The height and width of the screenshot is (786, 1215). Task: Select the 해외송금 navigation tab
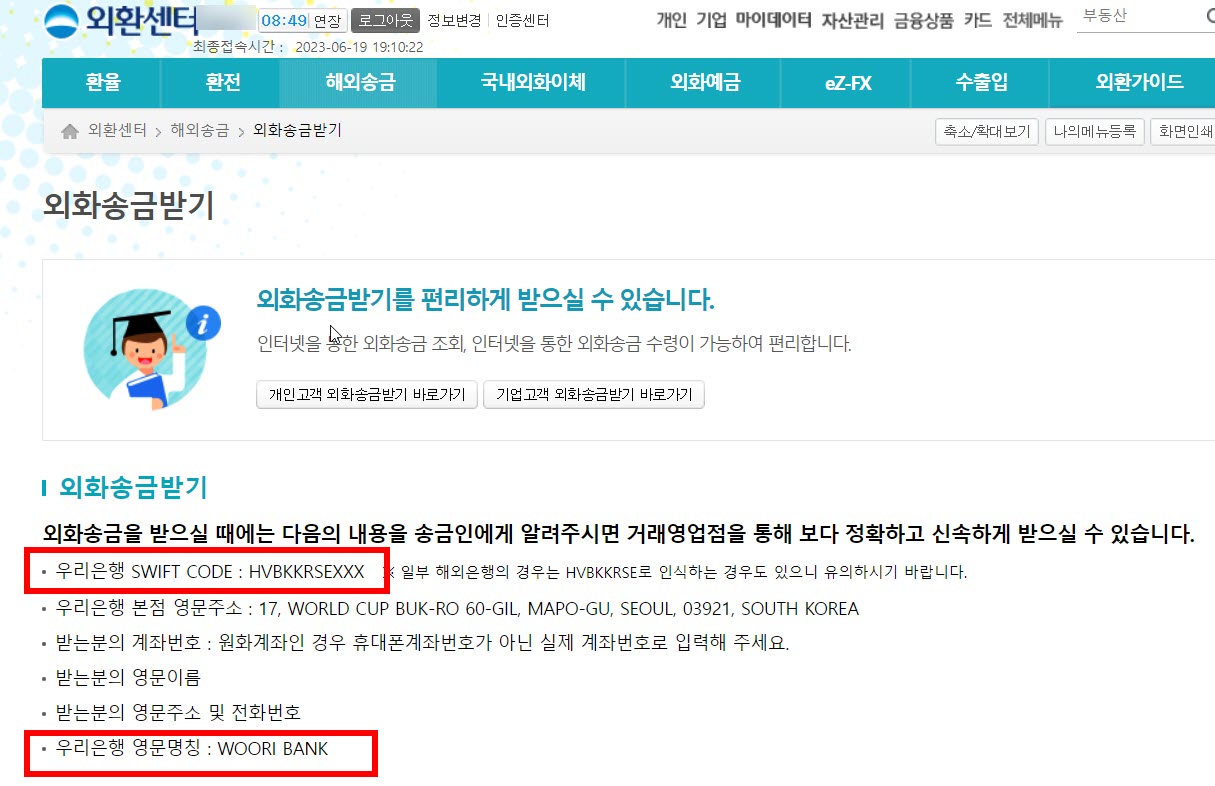(x=360, y=83)
